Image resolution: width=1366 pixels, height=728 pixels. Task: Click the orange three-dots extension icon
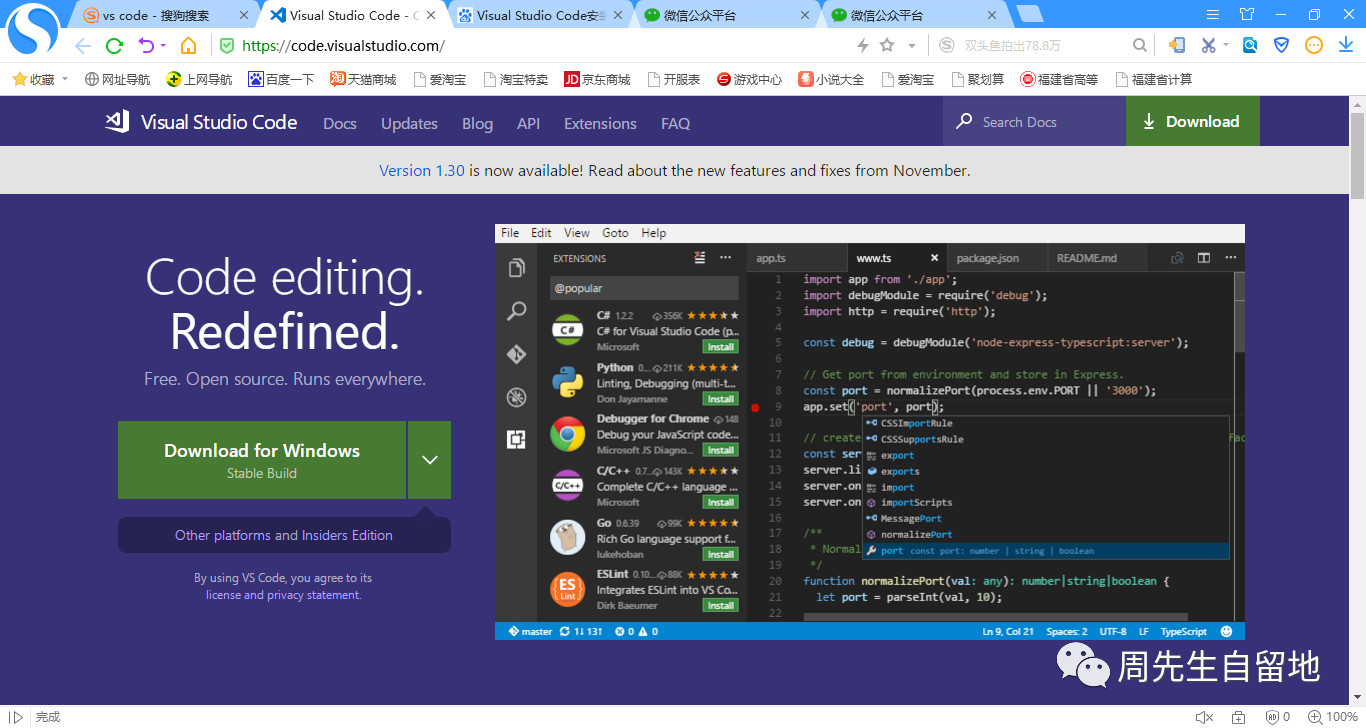[1314, 46]
